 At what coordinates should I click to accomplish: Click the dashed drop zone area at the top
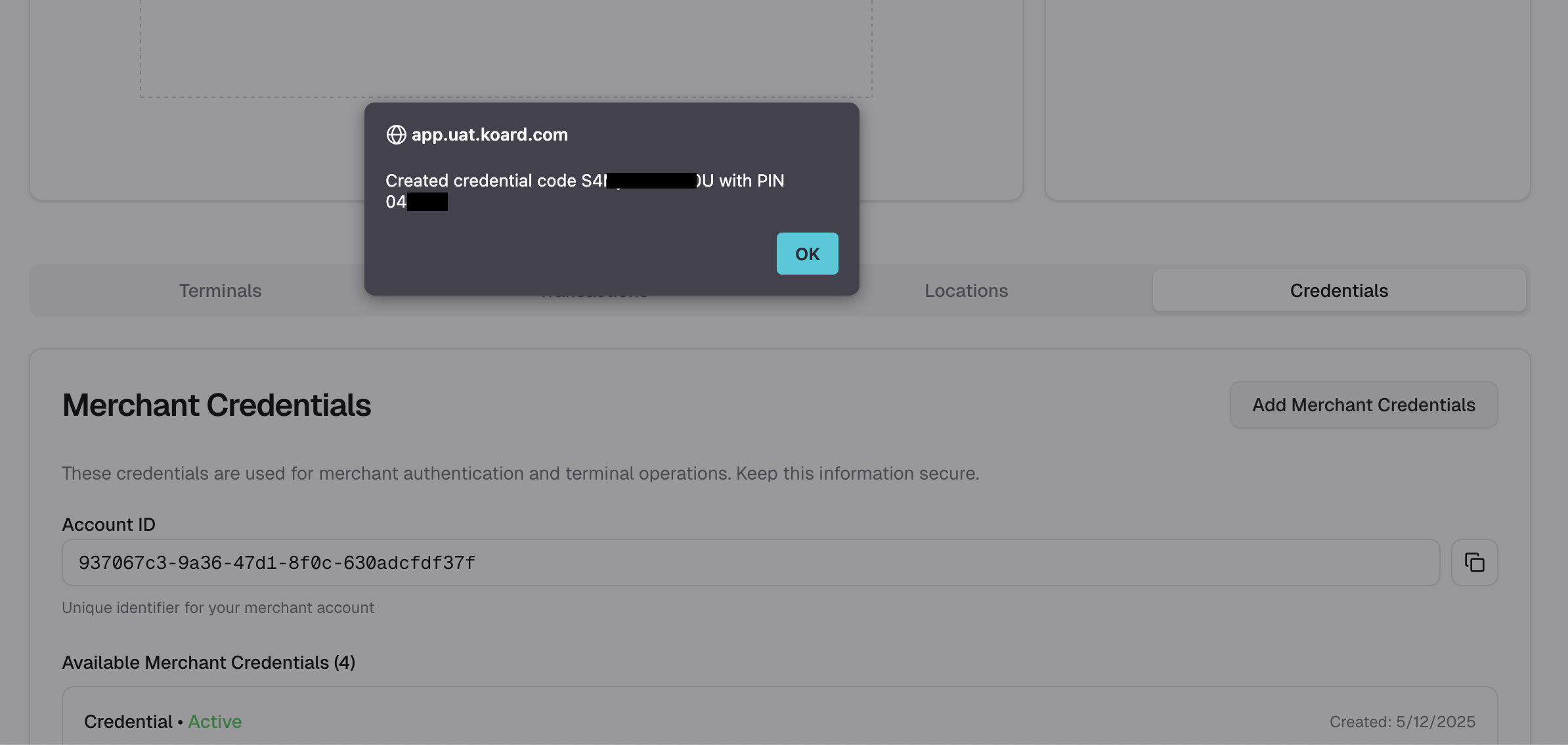click(x=506, y=47)
